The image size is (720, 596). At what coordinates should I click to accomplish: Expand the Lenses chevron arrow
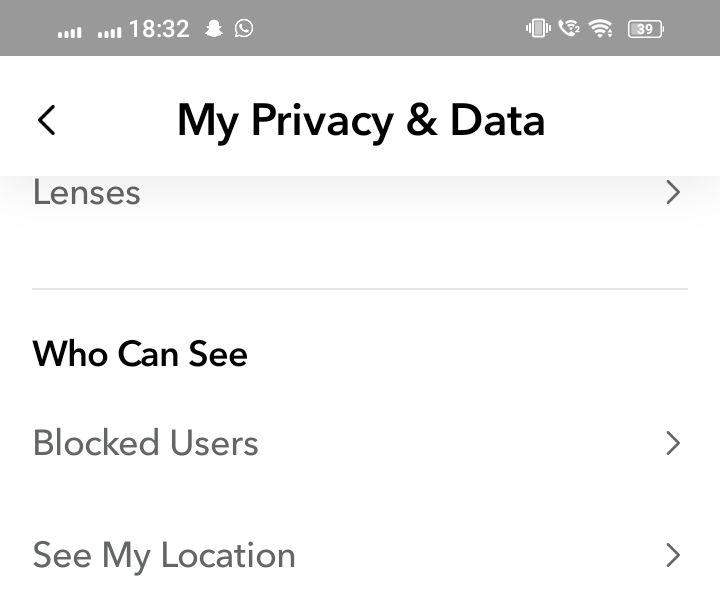(x=673, y=192)
